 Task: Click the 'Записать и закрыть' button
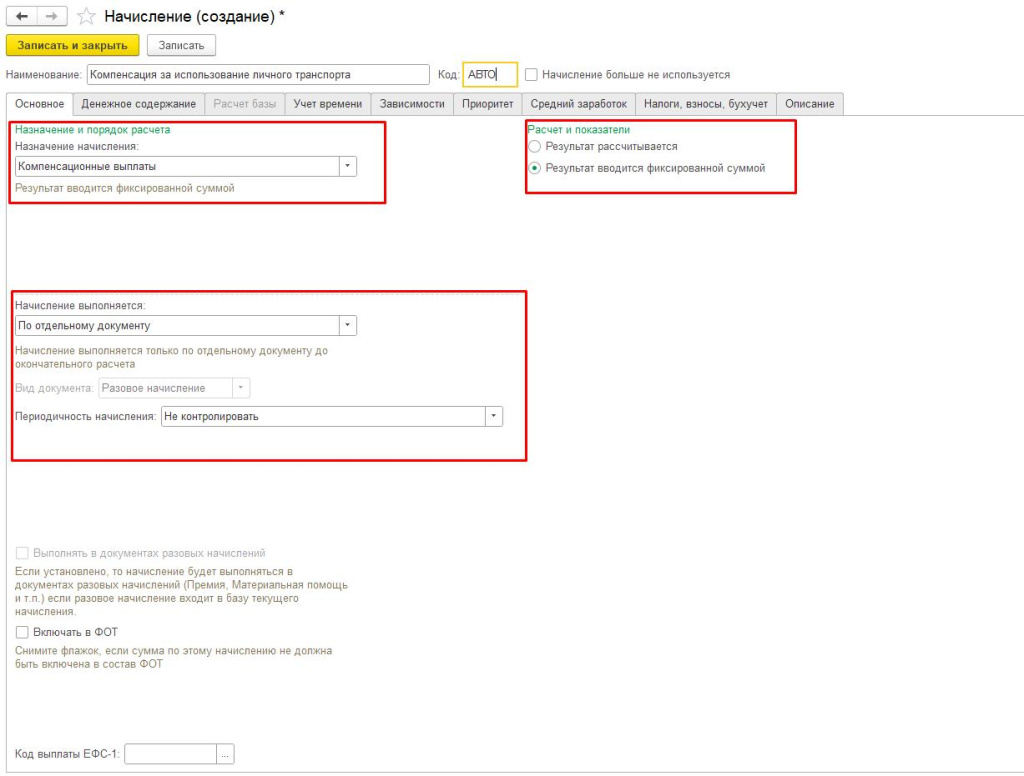pos(72,45)
